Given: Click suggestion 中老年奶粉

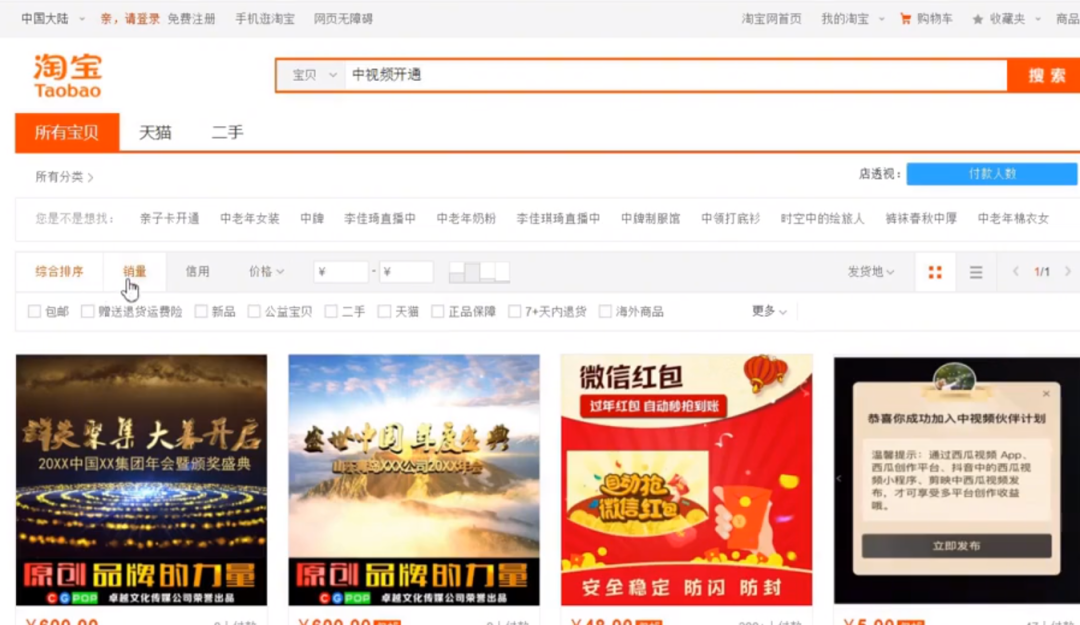Looking at the screenshot, I should click(466, 218).
